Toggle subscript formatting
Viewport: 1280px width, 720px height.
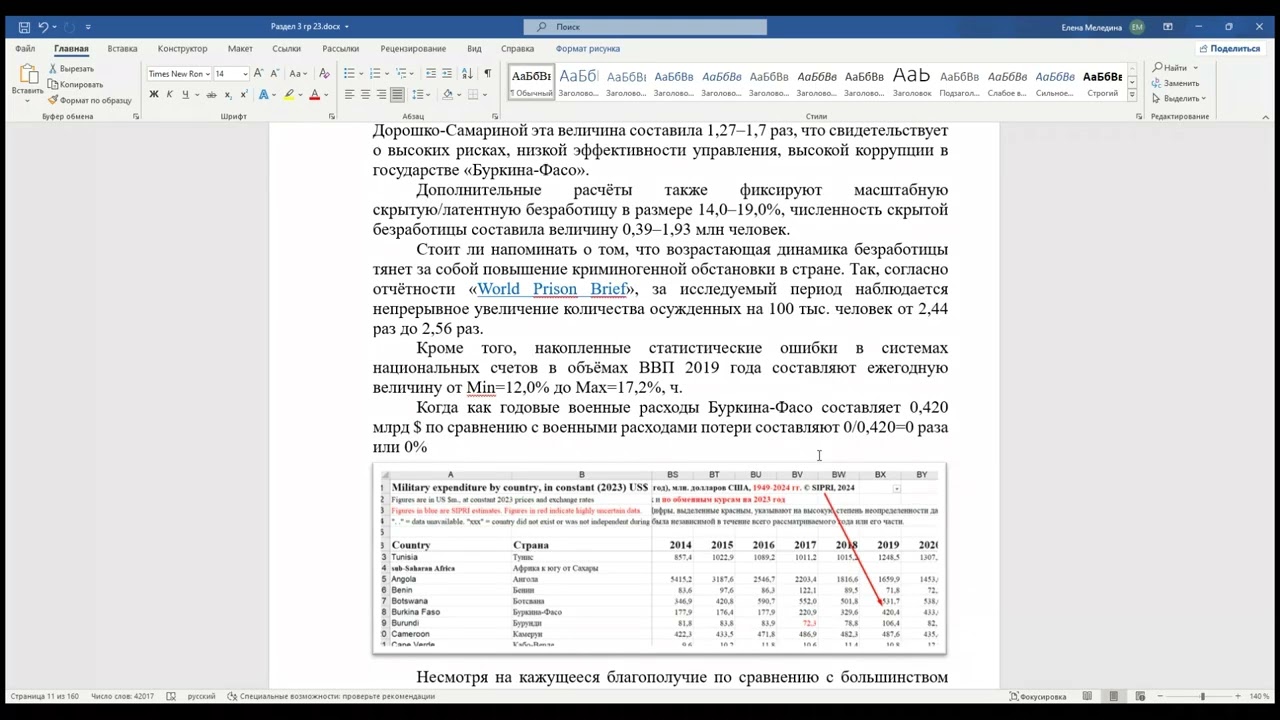click(228, 95)
